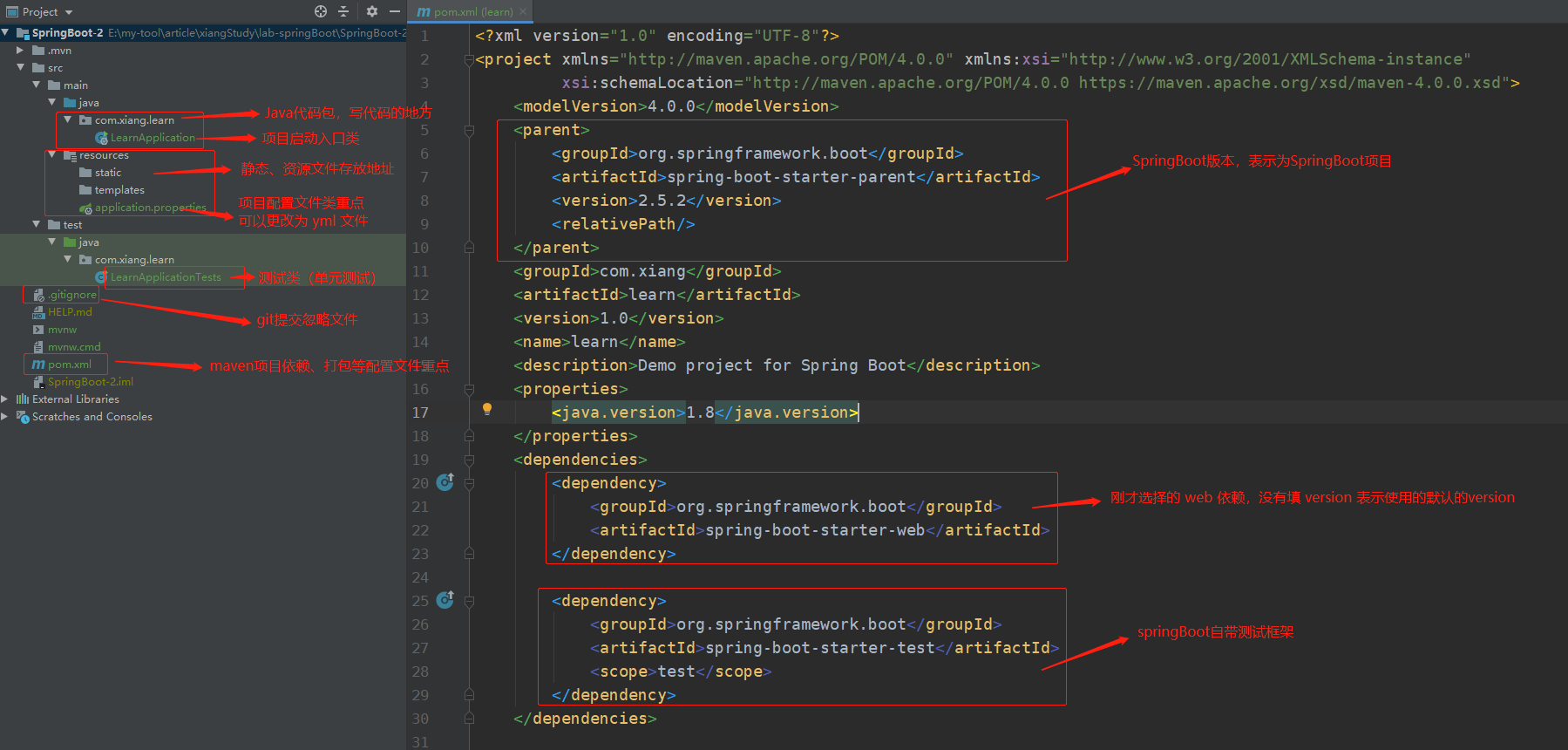1568x750 pixels.
Task: Select SpringBoot-2.iml in the tree
Action: point(90,382)
